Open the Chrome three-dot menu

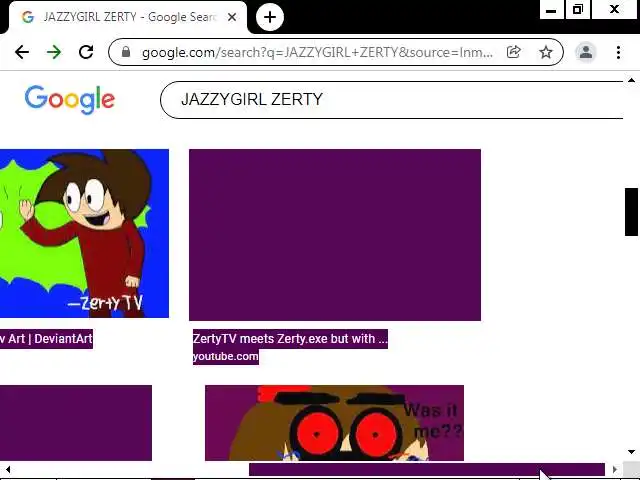pyautogui.click(x=618, y=52)
